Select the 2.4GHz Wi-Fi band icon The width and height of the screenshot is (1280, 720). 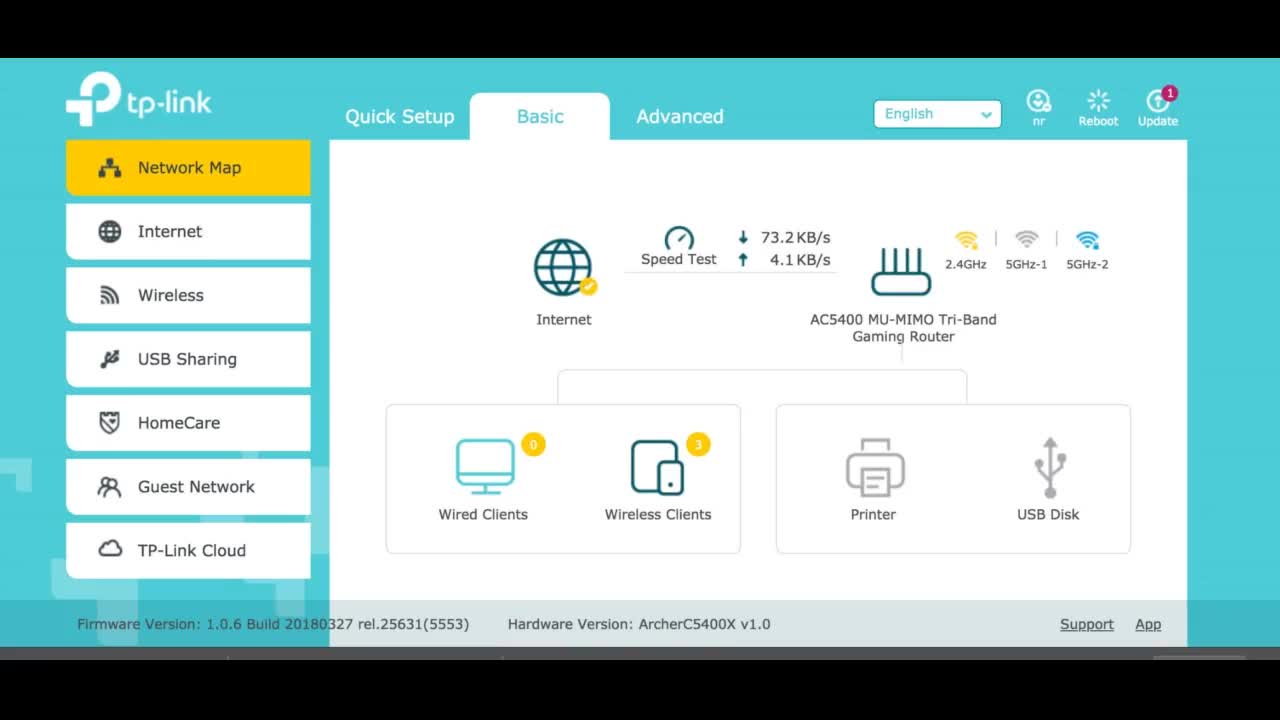pos(966,240)
